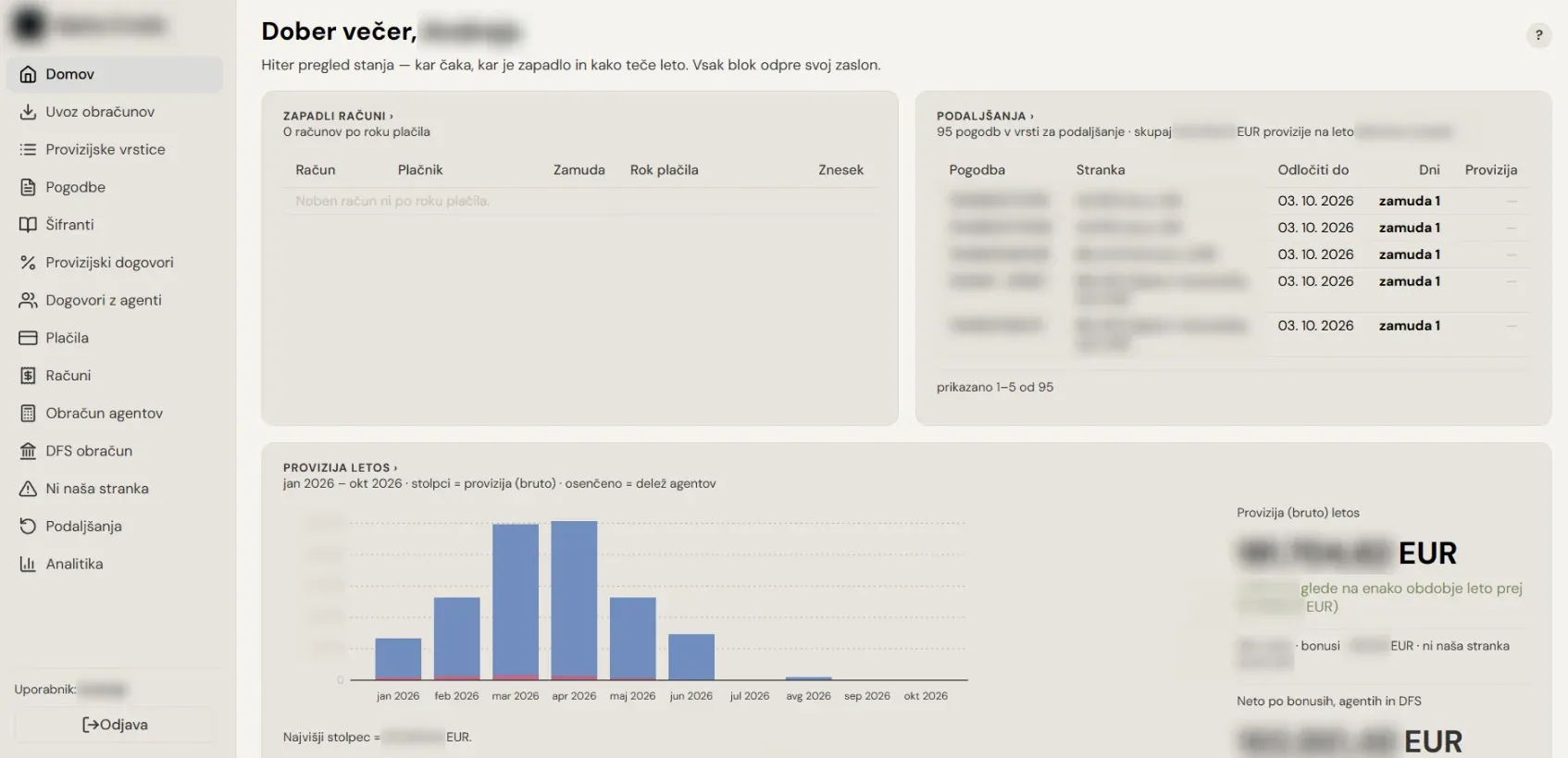
Task: Click the Plačila card icon
Action: point(28,338)
